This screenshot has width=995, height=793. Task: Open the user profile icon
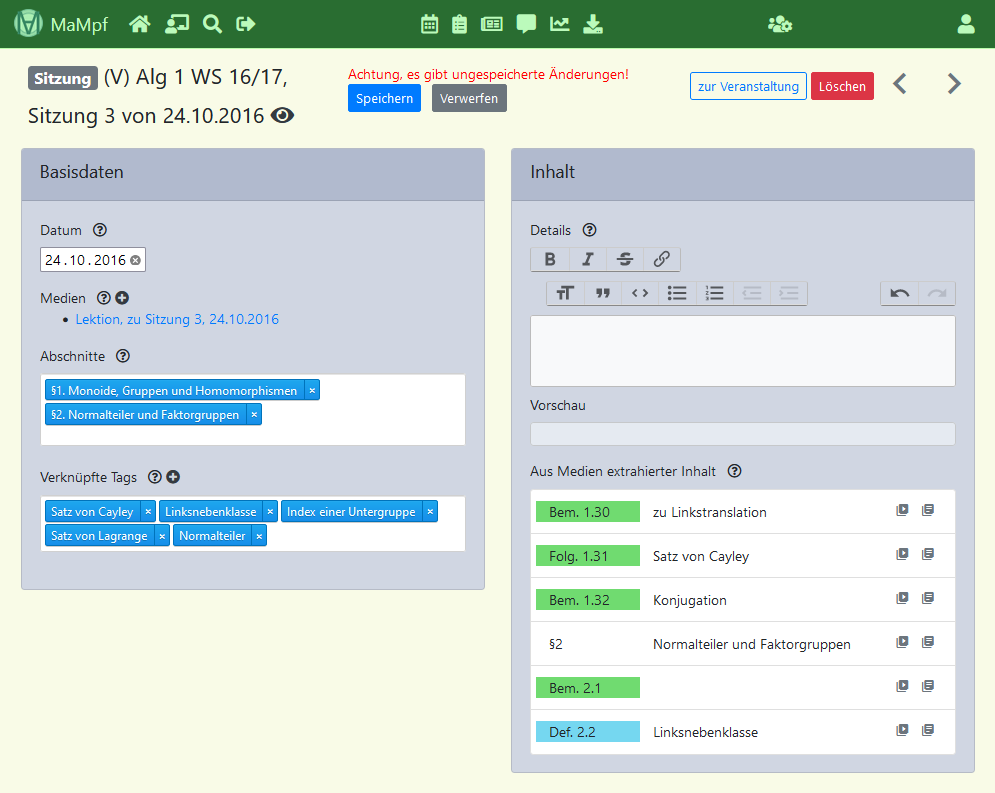click(965, 24)
